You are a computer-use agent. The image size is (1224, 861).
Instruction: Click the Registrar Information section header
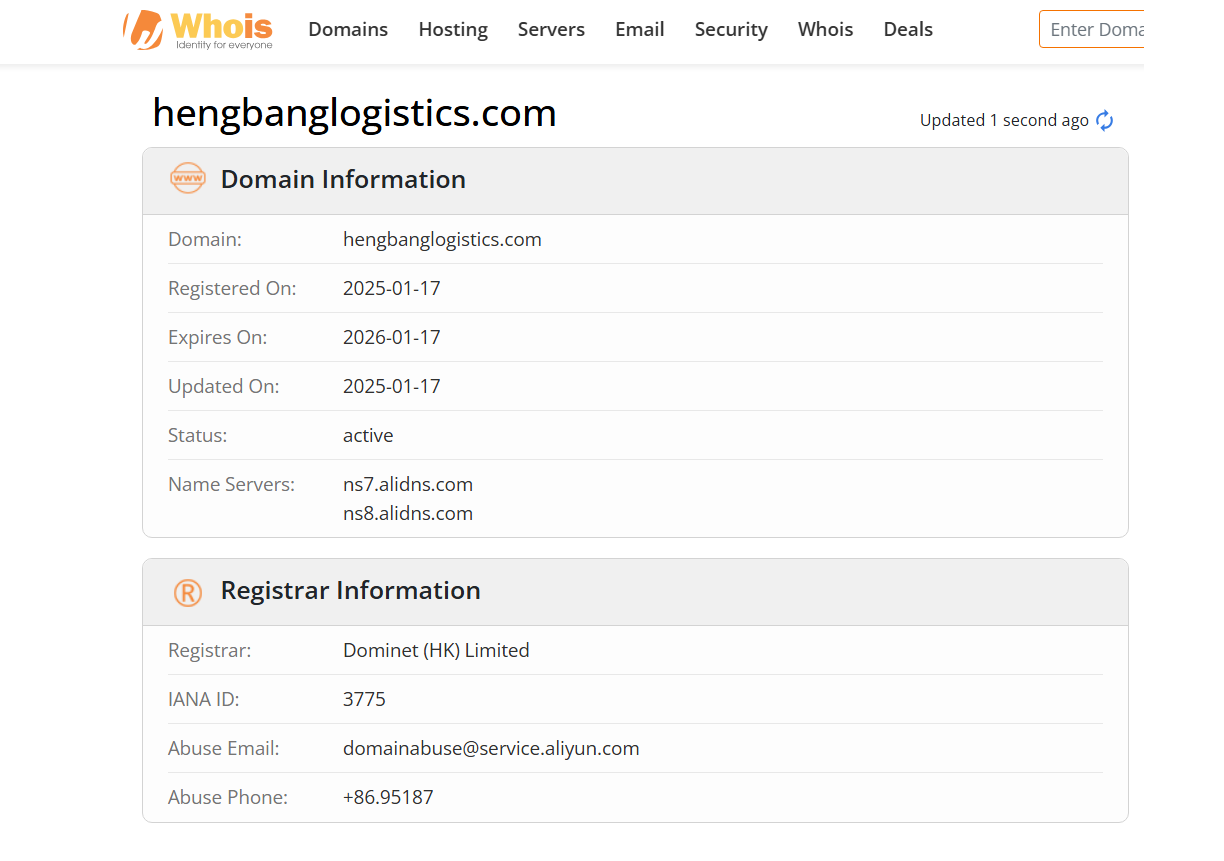tap(635, 592)
